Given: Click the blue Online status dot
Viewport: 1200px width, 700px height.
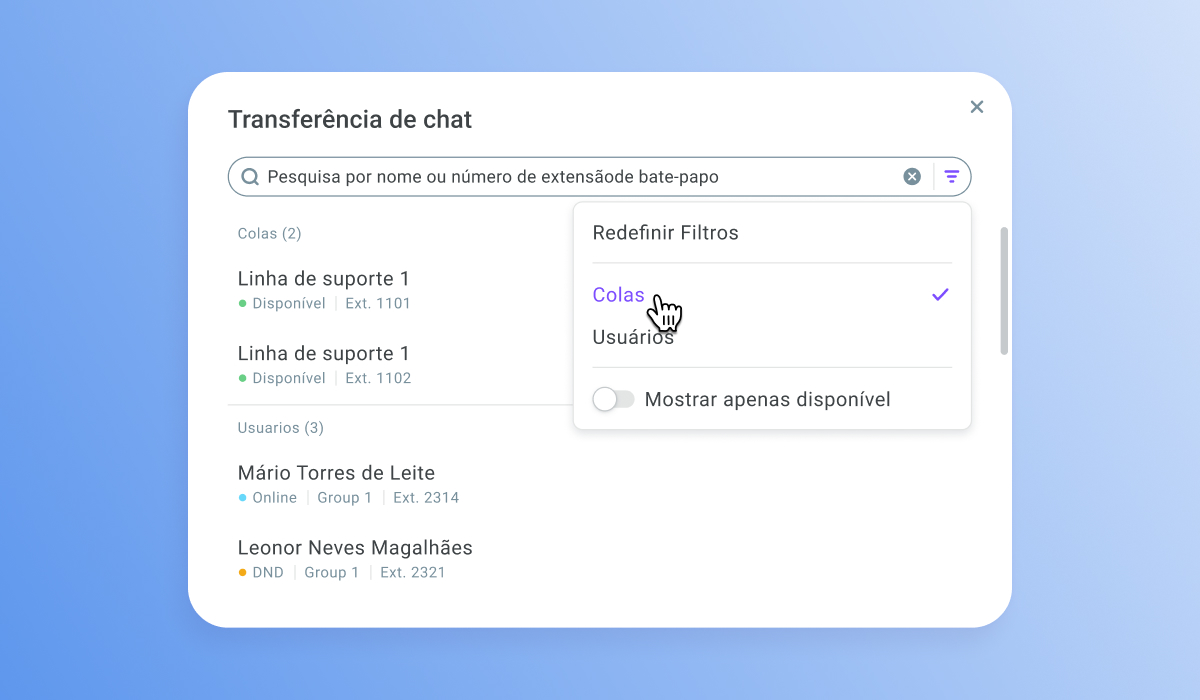Looking at the screenshot, I should point(242,497).
